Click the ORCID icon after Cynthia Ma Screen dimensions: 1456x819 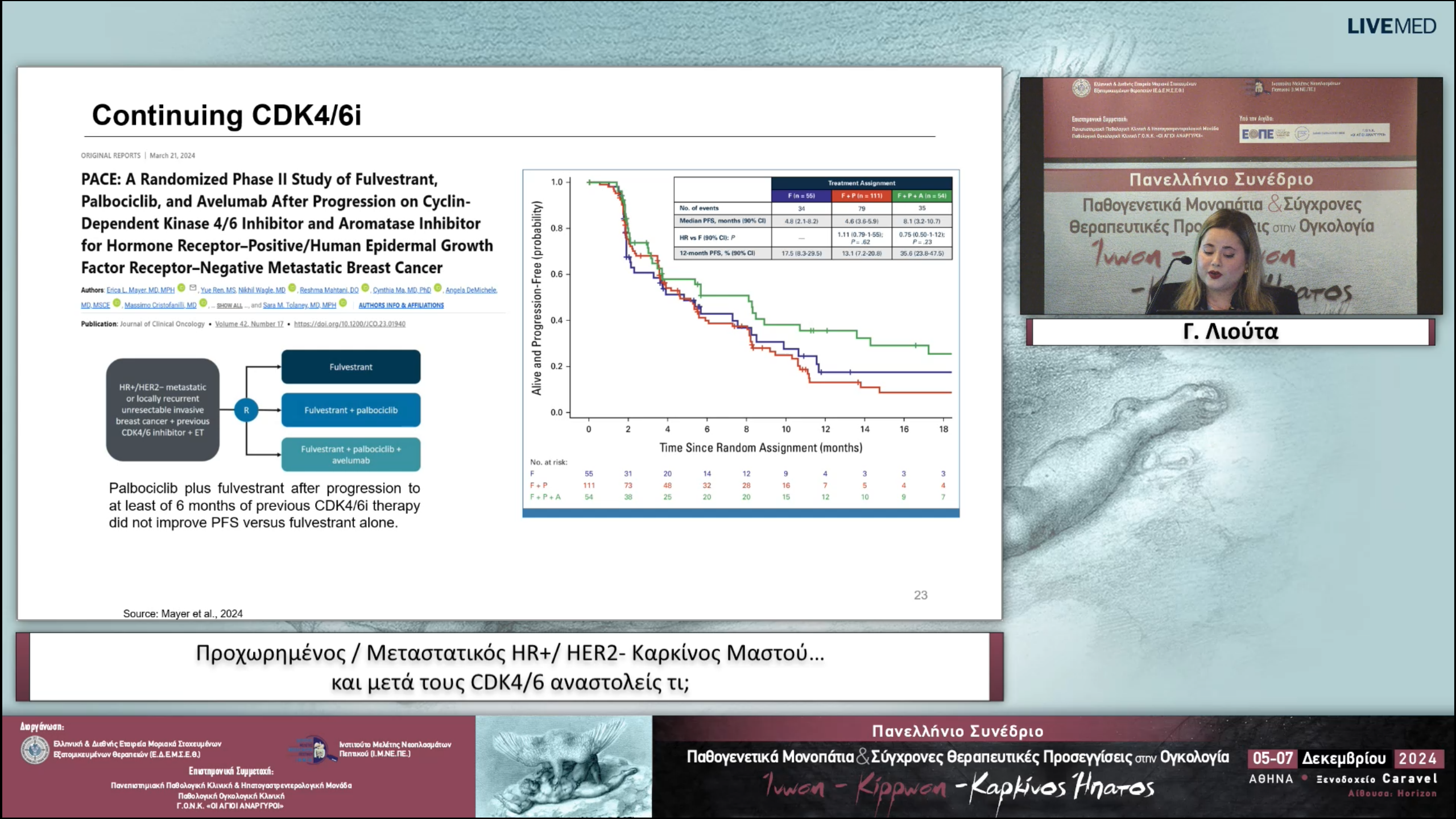438,288
